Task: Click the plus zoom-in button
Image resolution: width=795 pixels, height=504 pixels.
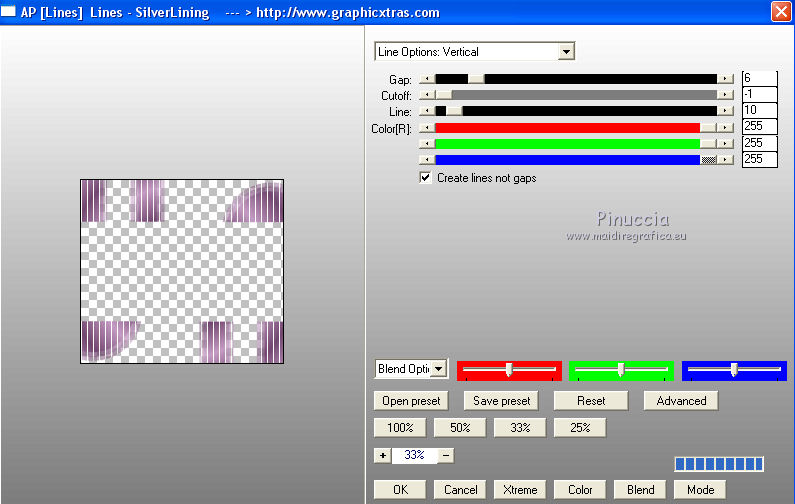Action: 383,455
